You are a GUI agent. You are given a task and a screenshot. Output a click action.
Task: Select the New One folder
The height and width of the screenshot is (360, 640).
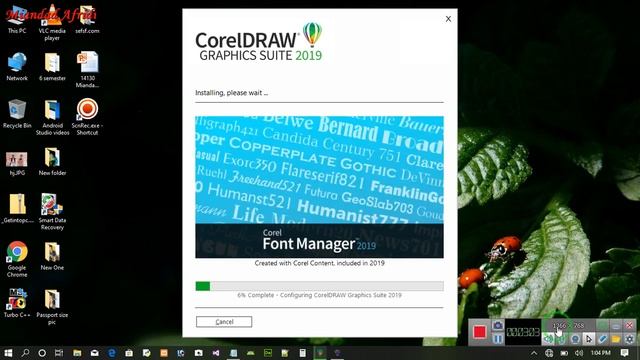[52, 256]
